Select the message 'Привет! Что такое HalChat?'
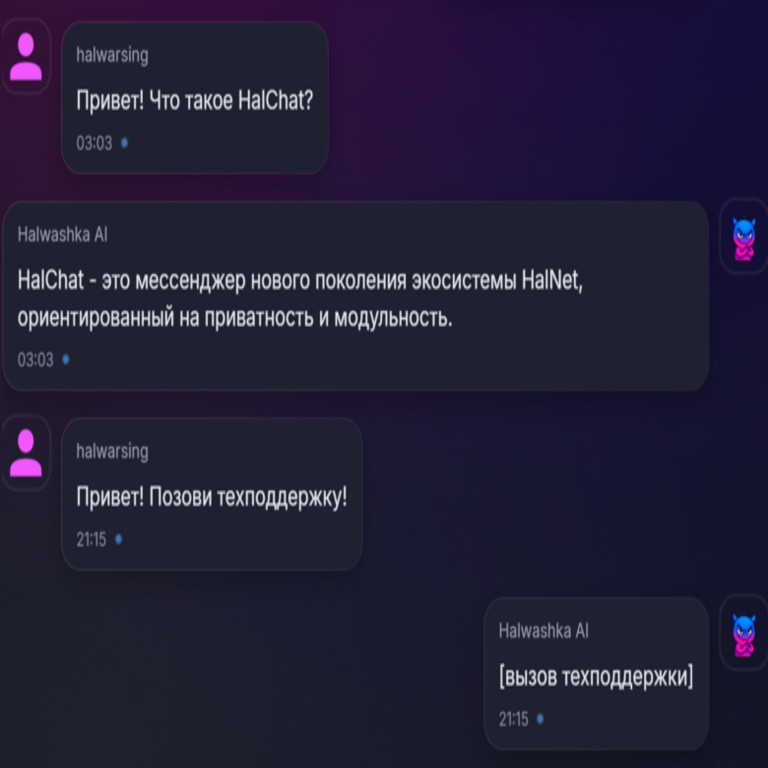 (194, 100)
